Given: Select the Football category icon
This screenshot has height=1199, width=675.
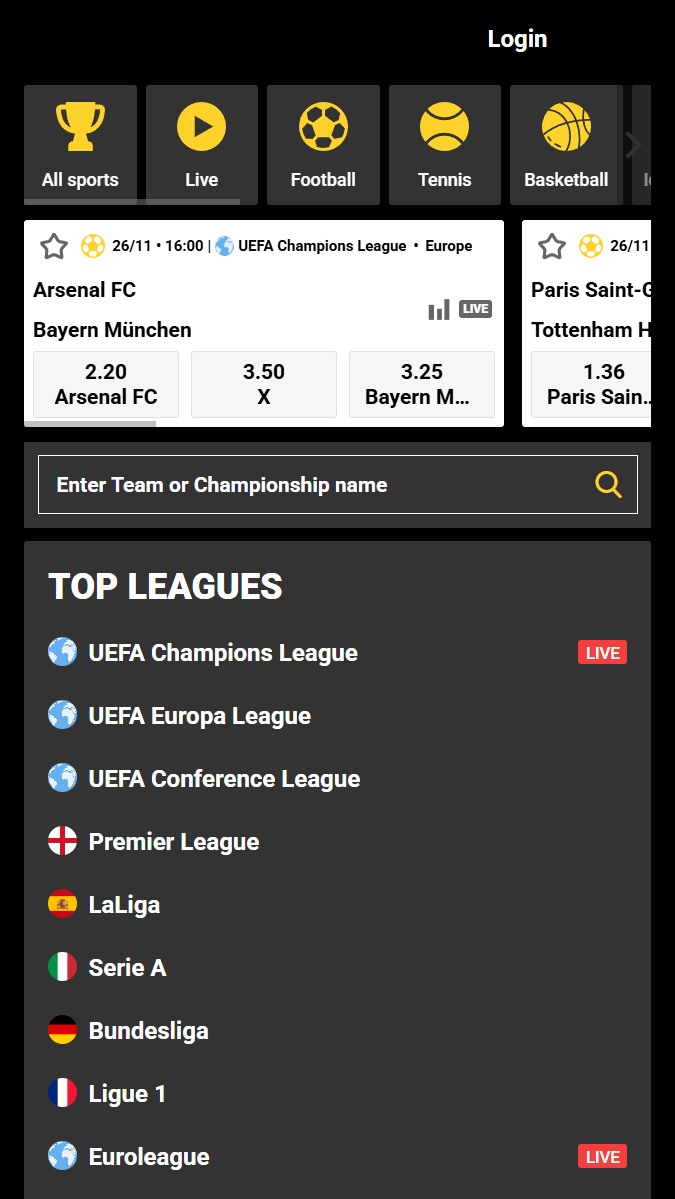Looking at the screenshot, I should point(323,126).
